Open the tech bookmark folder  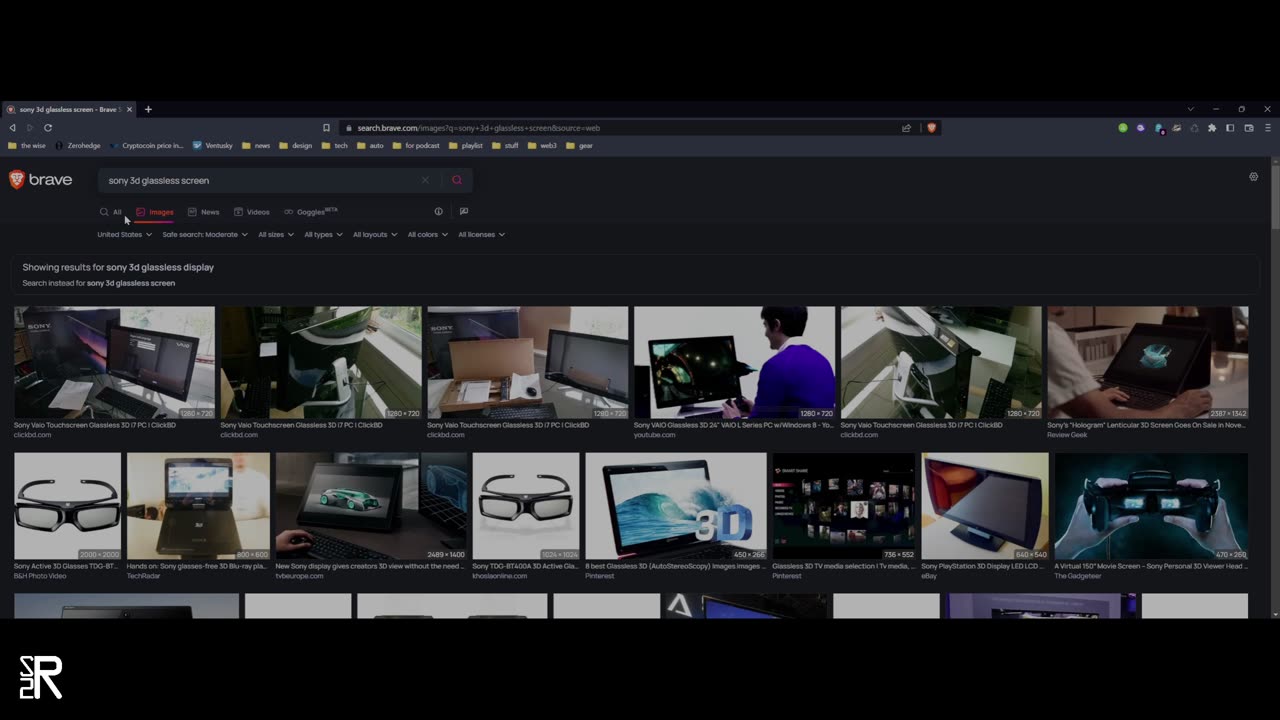click(x=335, y=146)
